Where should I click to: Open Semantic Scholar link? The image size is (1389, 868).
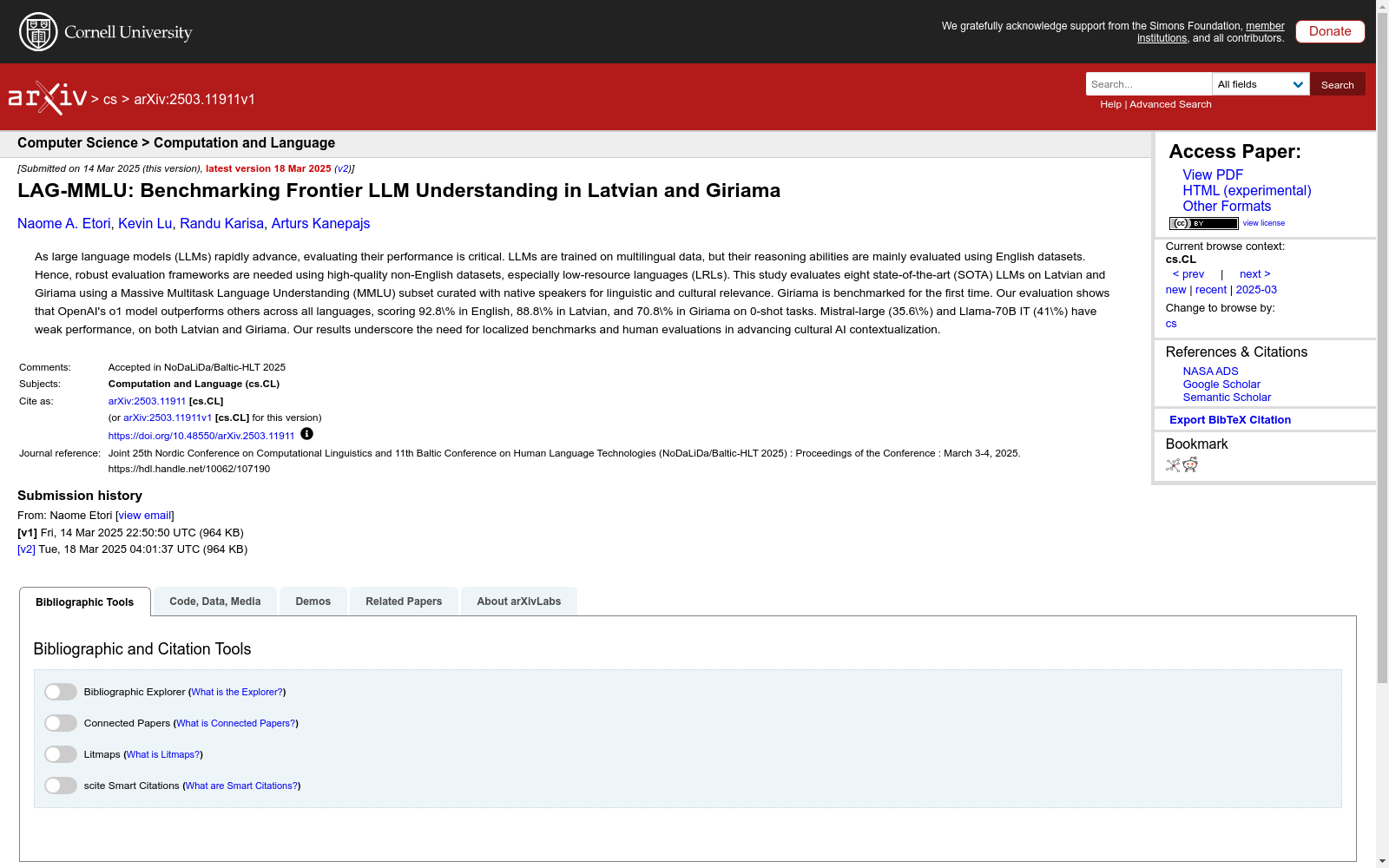tap(1227, 398)
